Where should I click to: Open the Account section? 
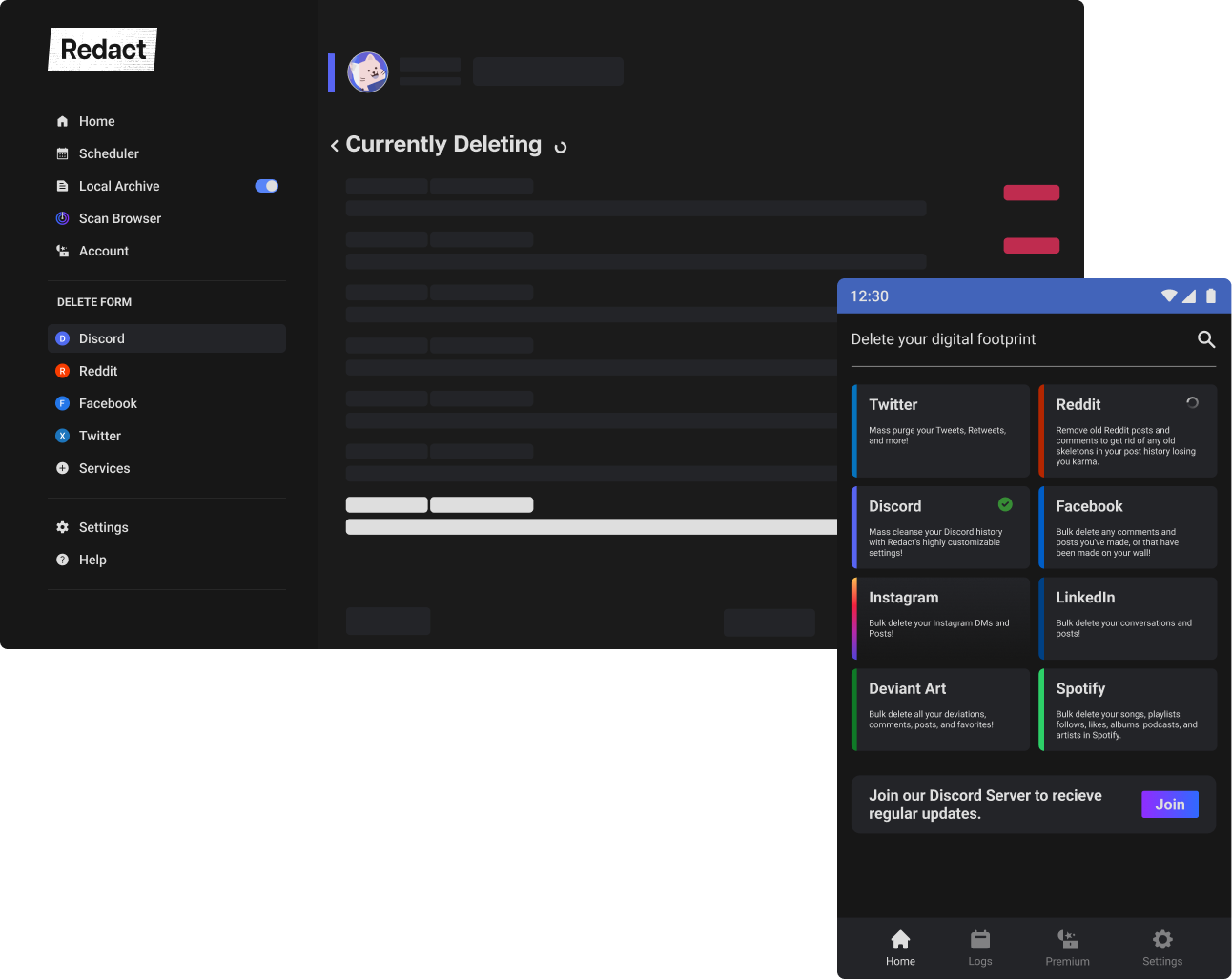point(62,251)
